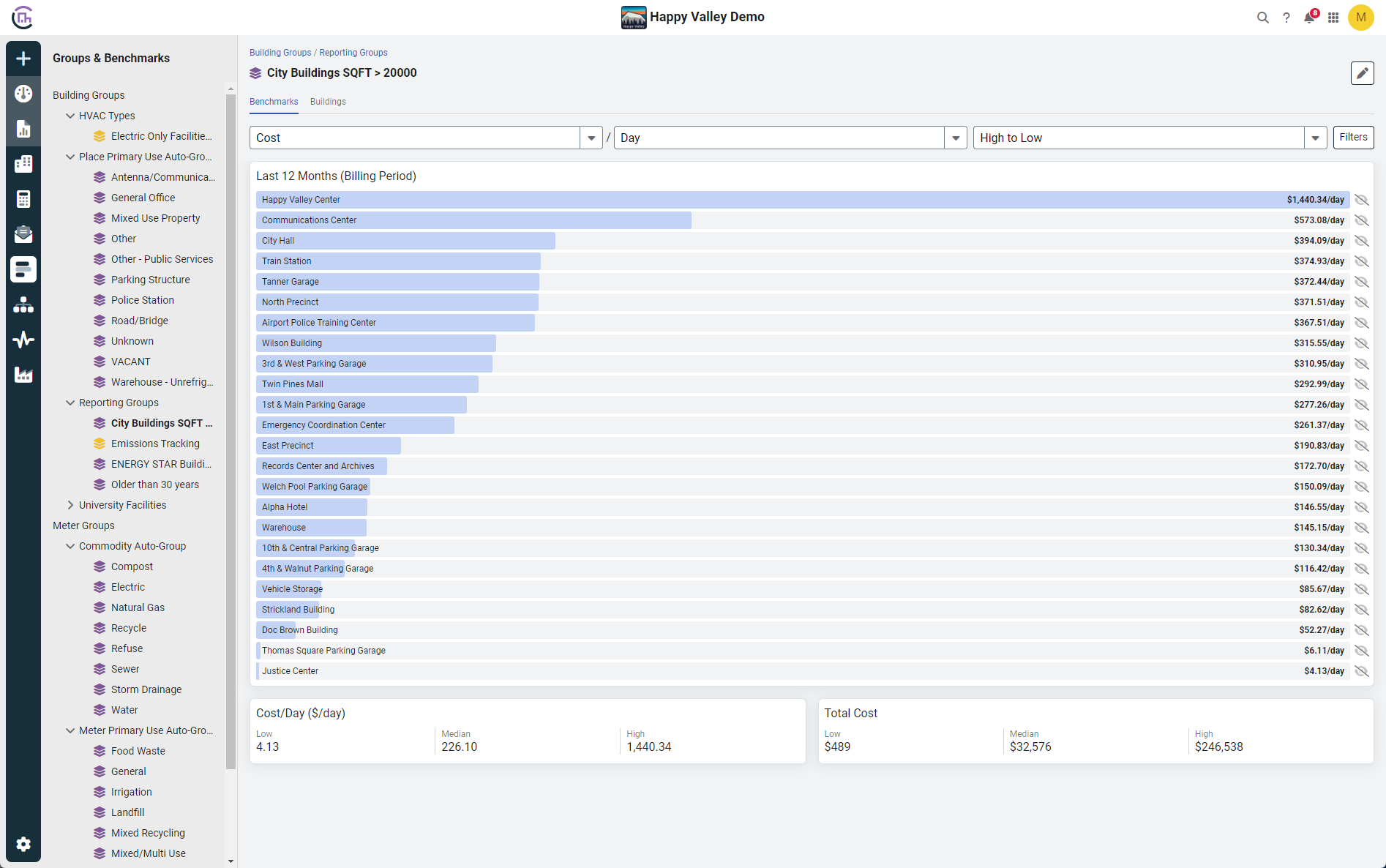Click the Reporting Groups breadcrumb link
Screen dimensions: 1386x868
tap(353, 52)
